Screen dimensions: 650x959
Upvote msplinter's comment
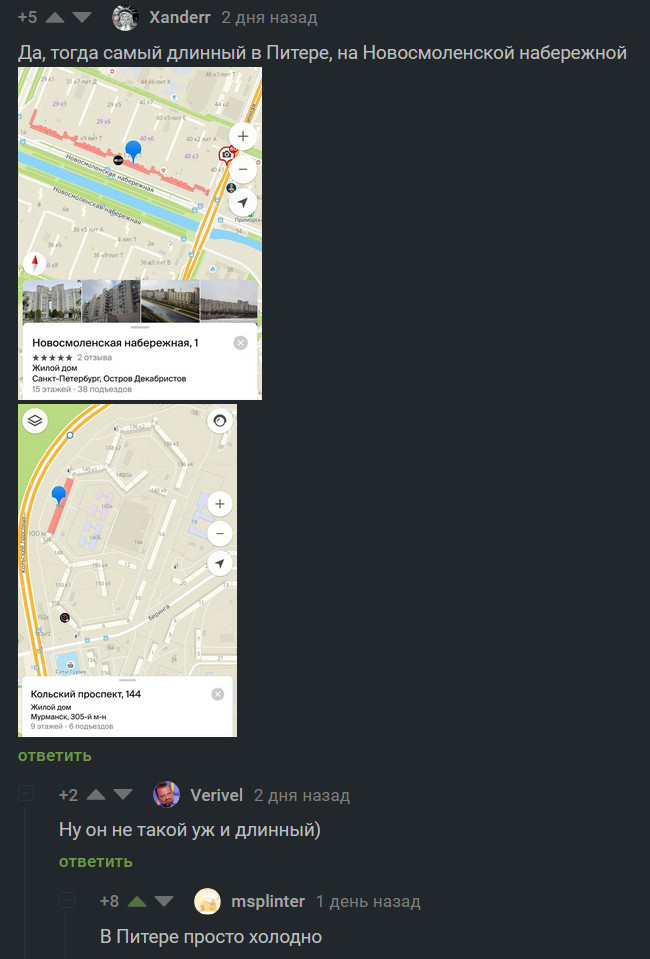(137, 902)
